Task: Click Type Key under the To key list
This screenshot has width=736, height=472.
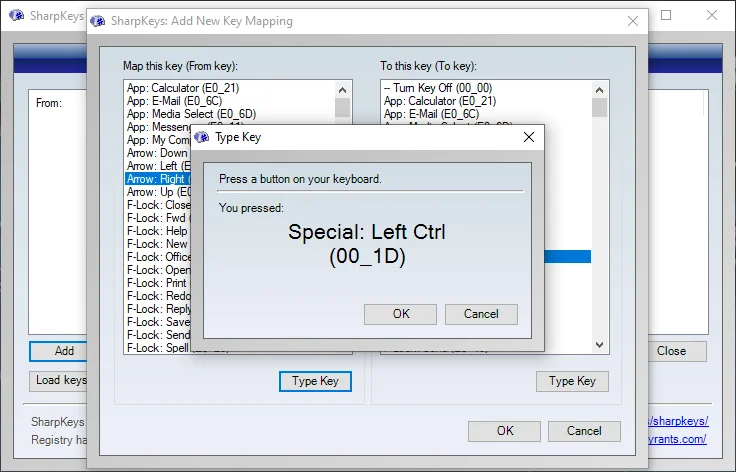Action: [572, 381]
